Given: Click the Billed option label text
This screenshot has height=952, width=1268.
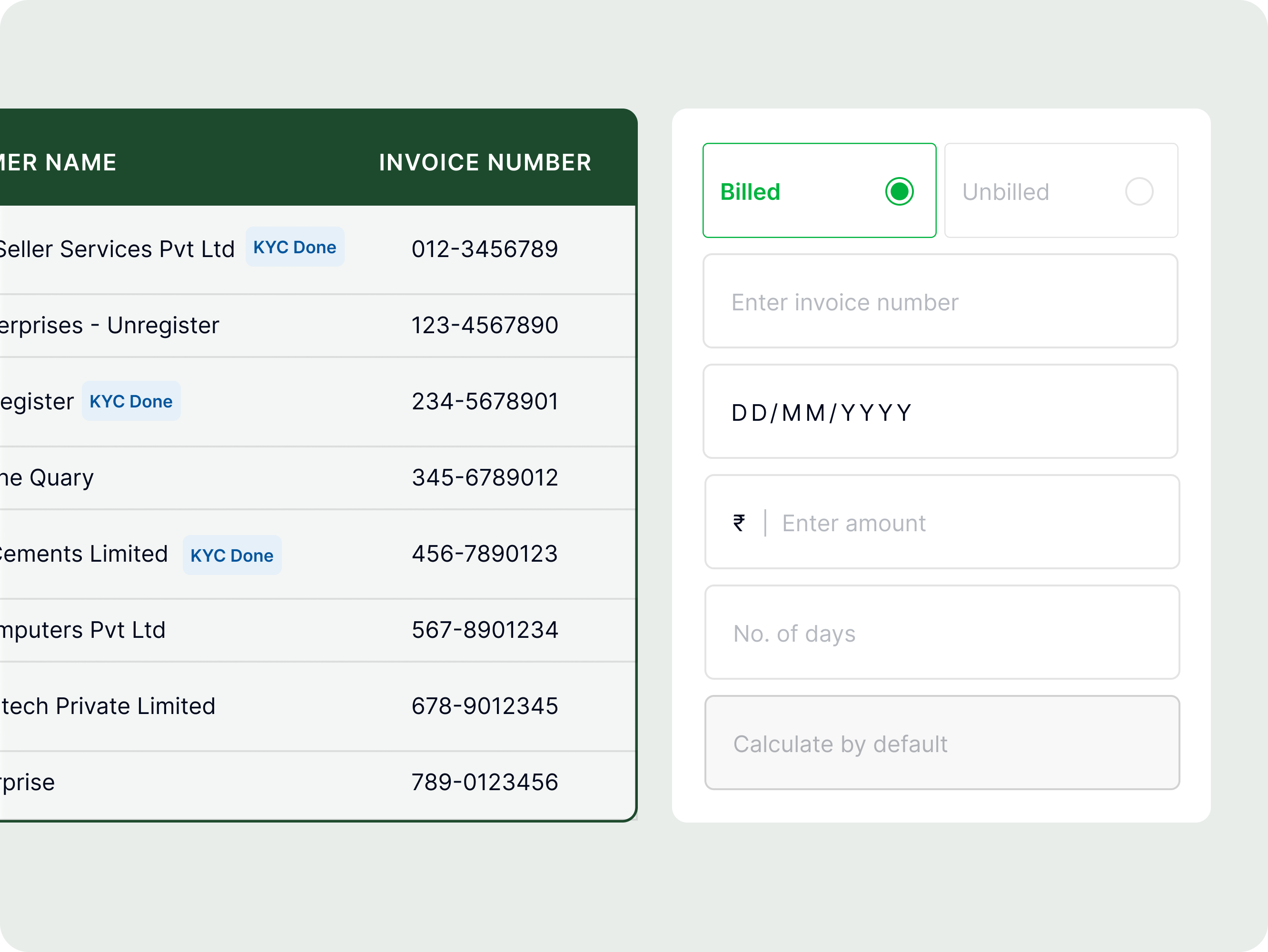Looking at the screenshot, I should 750,192.
